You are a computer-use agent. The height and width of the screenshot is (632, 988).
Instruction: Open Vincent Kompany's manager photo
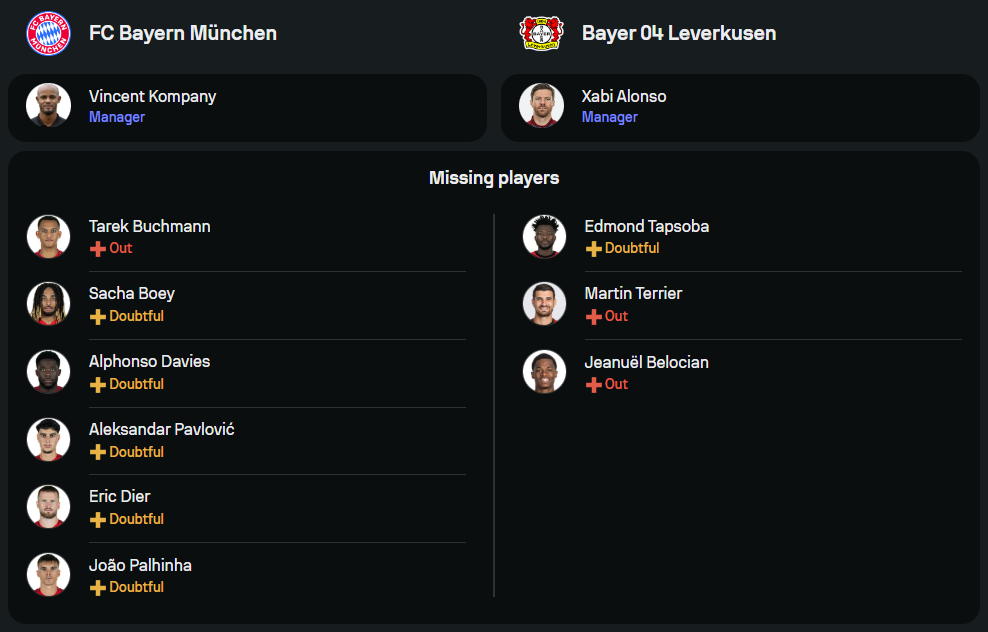click(48, 105)
